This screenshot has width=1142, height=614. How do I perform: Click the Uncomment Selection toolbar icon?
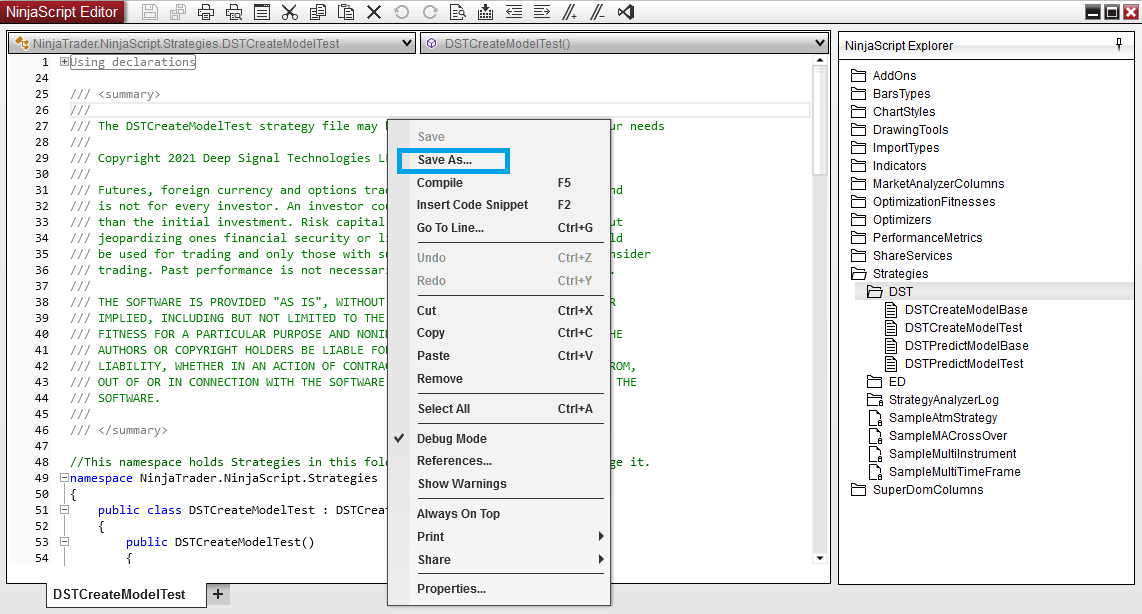[x=597, y=12]
